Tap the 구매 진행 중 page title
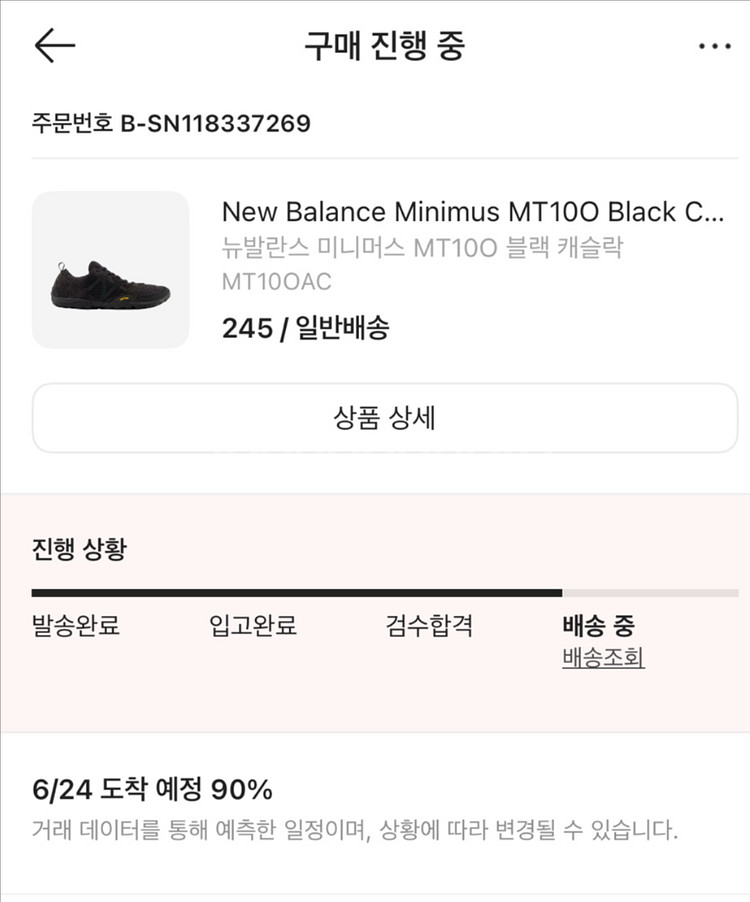 [385, 46]
